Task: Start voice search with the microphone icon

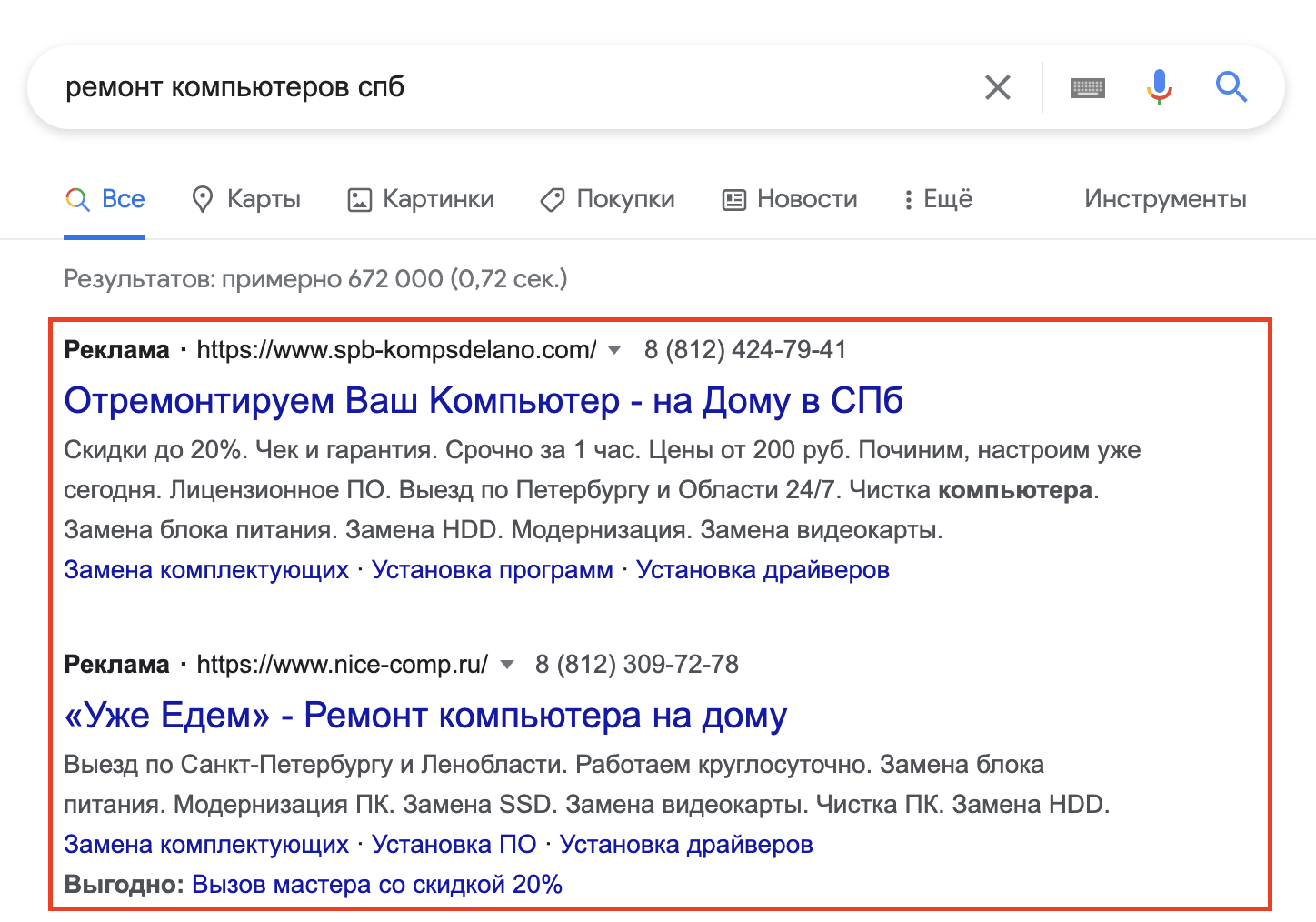Action: pyautogui.click(x=1159, y=87)
